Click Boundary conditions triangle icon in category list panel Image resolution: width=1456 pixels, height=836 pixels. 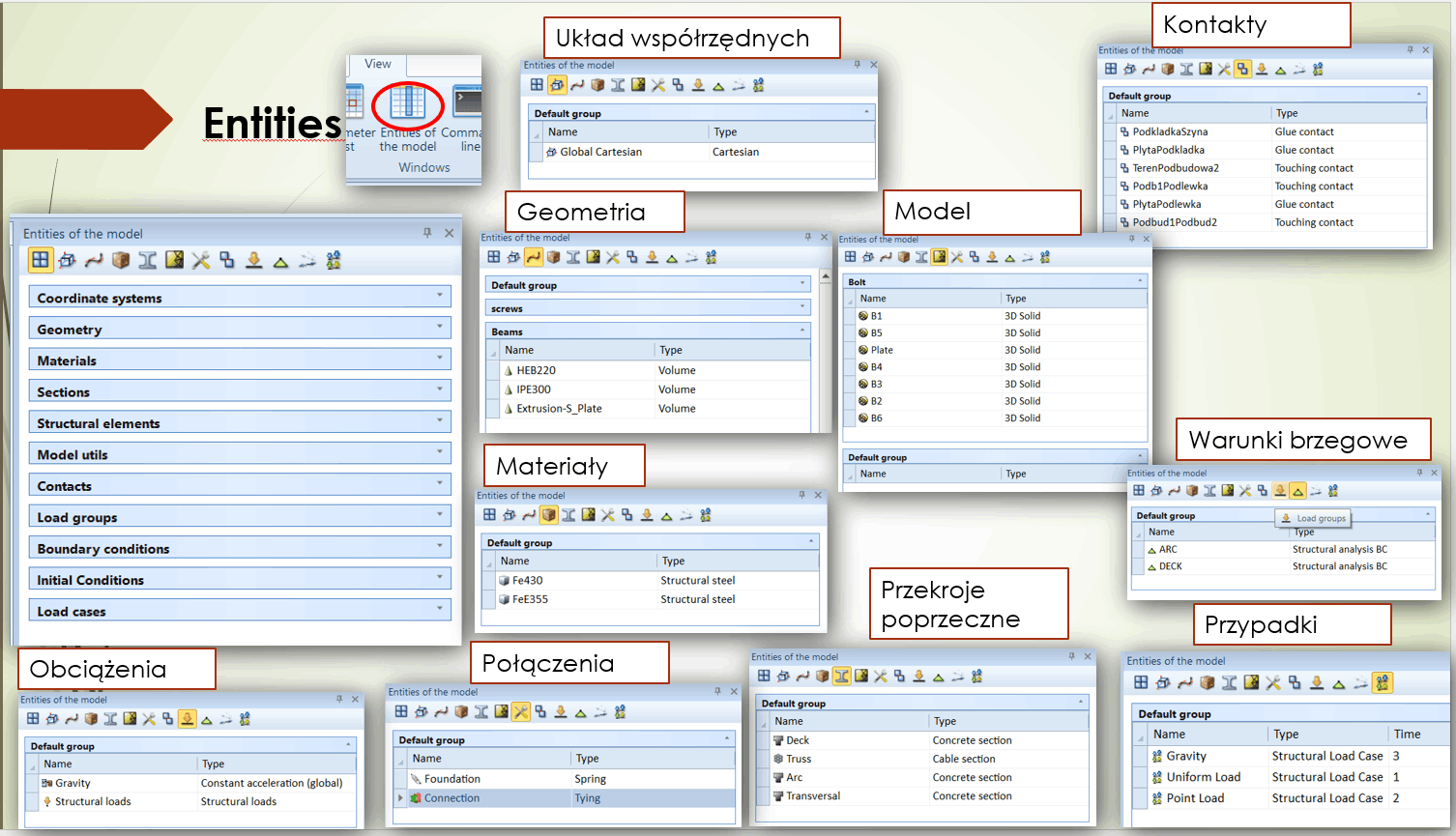(280, 261)
